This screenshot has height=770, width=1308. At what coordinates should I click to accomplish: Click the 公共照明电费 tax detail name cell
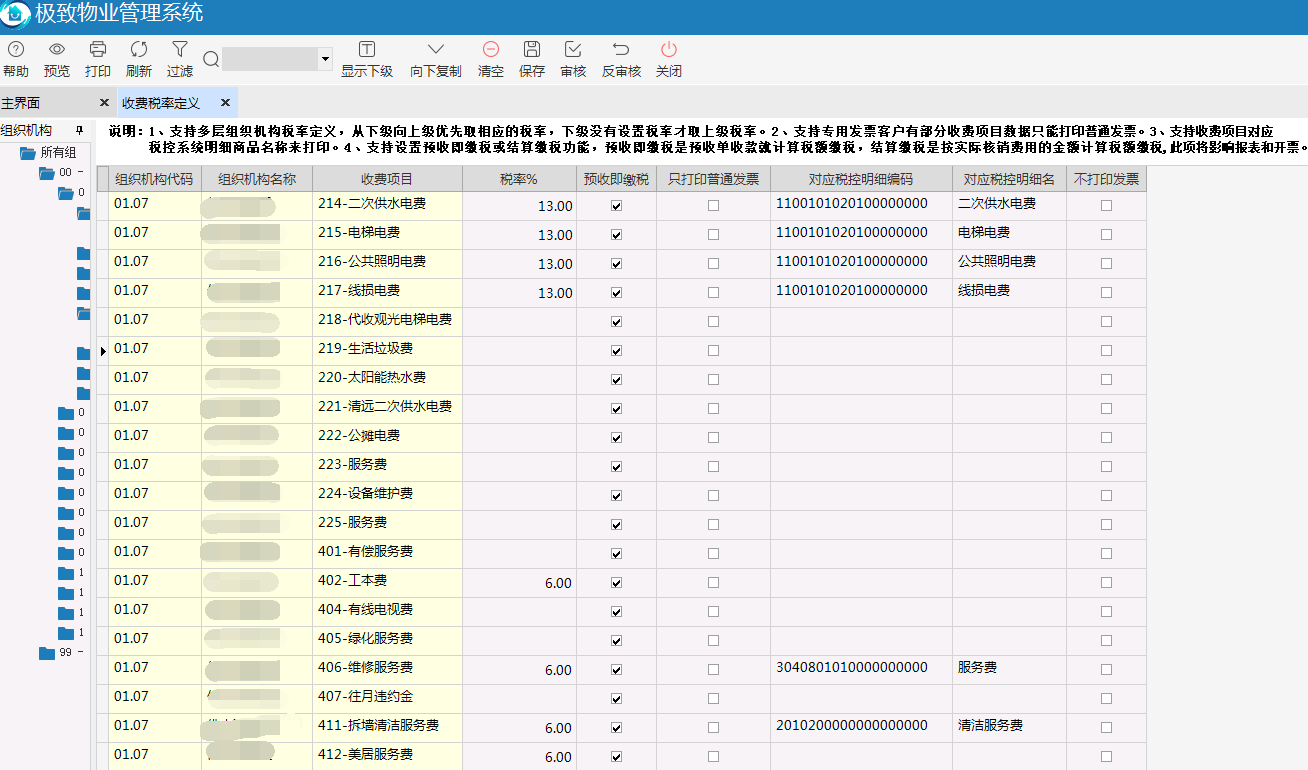(x=1009, y=264)
